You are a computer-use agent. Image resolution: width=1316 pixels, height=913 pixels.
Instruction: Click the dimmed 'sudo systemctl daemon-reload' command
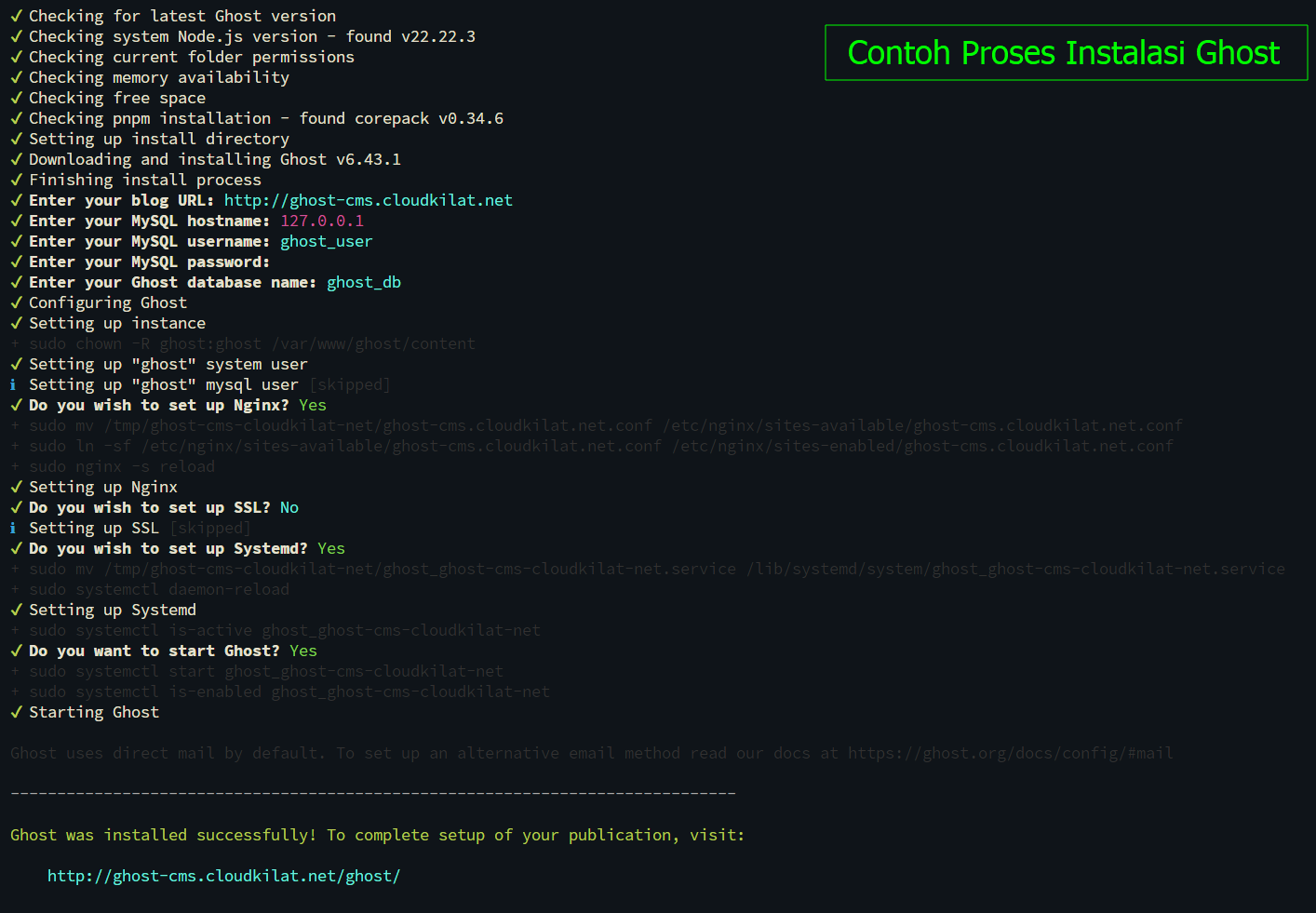tap(150, 589)
